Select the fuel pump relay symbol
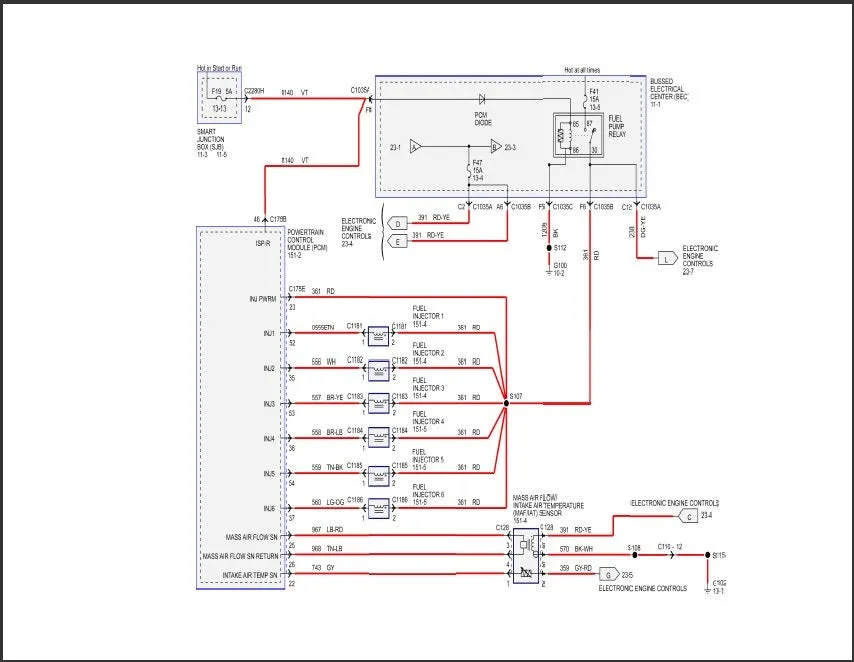This screenshot has width=854, height=662. click(578, 135)
